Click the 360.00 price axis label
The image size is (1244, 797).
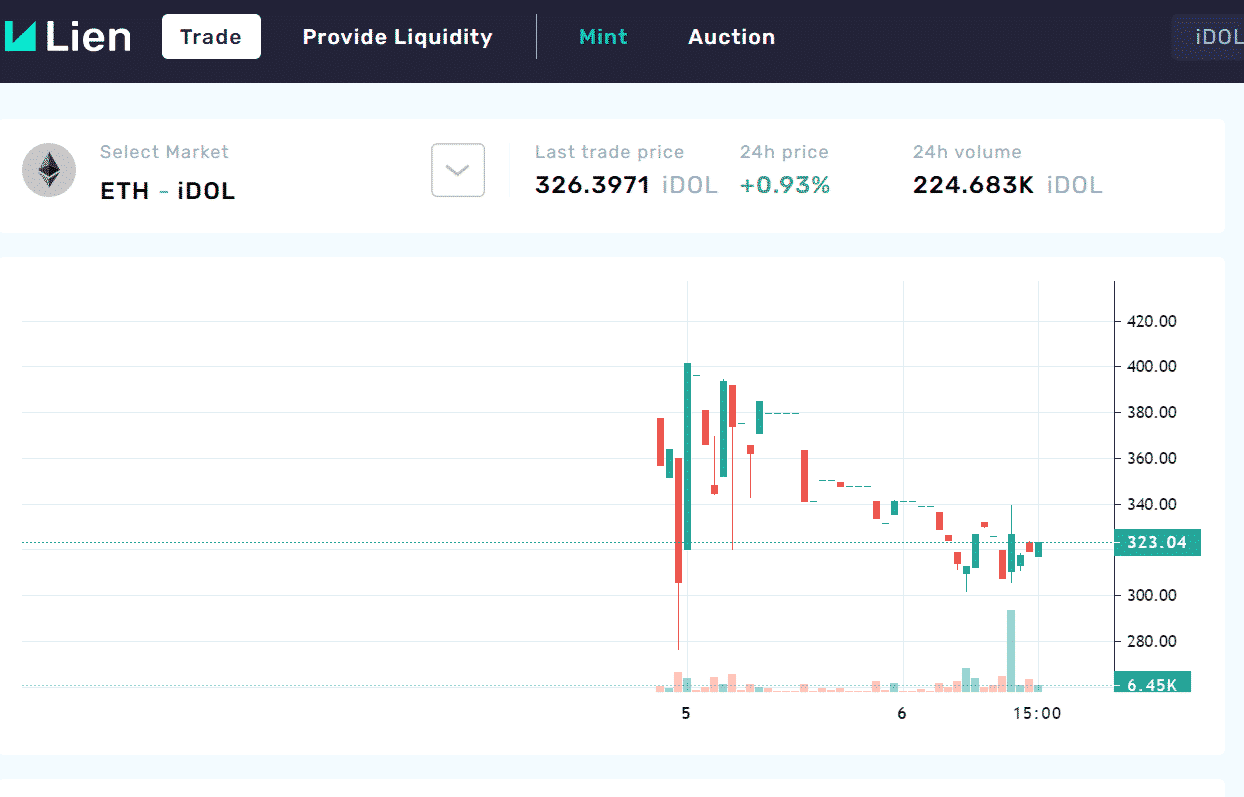click(x=1151, y=458)
